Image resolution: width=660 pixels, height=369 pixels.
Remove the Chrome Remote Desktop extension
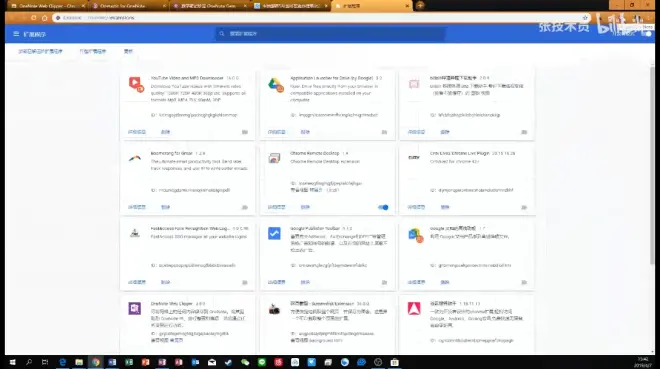(305, 207)
